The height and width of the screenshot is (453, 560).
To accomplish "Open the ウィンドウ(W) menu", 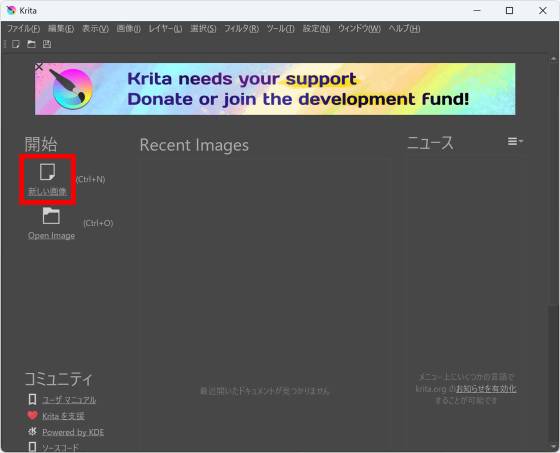I will click(x=359, y=29).
